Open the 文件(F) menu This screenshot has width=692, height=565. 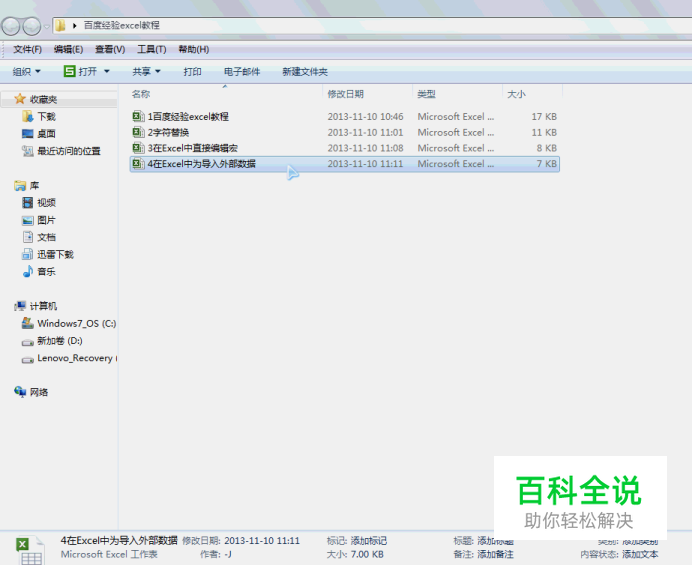click(27, 49)
